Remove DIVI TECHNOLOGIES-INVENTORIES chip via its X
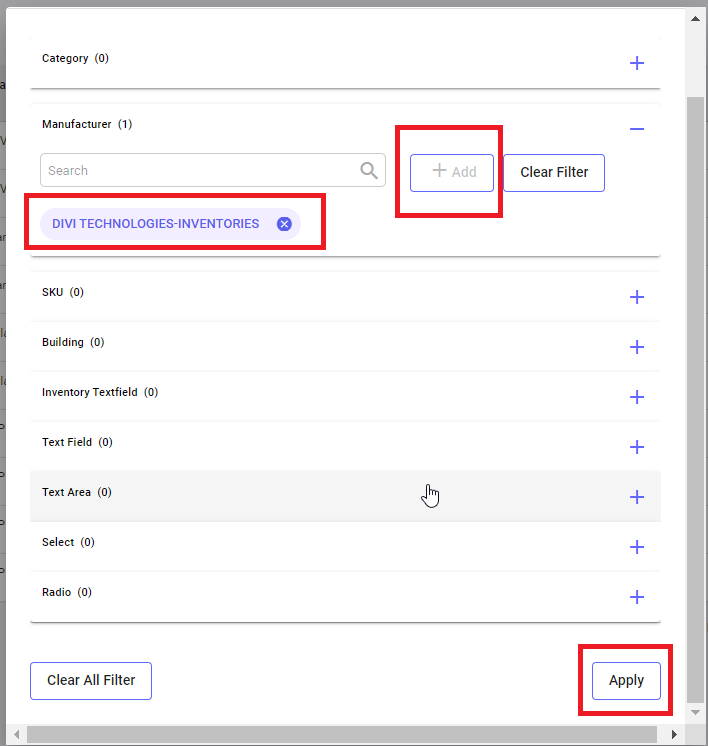 (284, 224)
